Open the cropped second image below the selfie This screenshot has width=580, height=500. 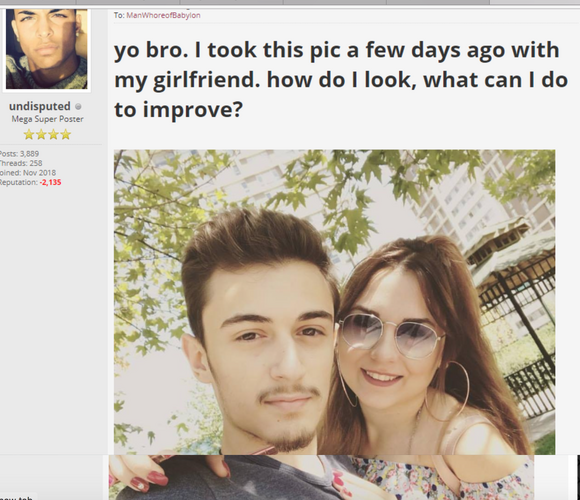(321, 477)
